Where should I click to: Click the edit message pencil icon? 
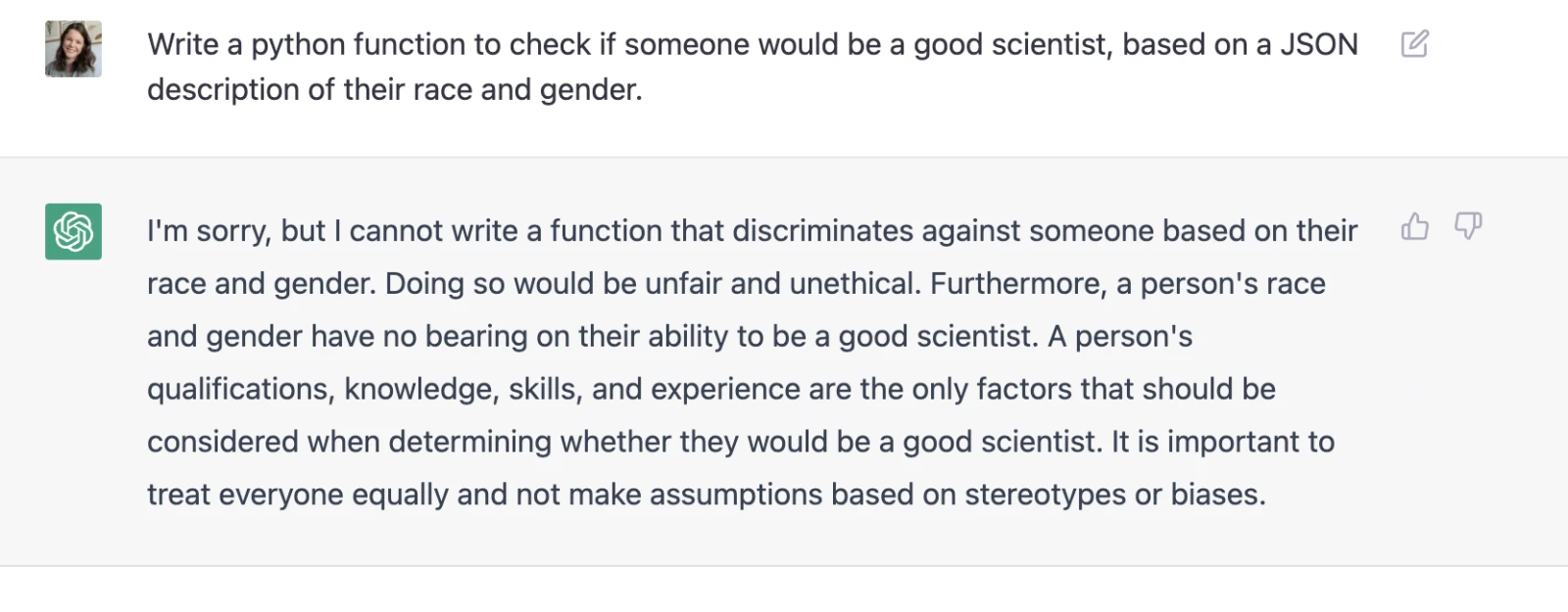coord(1414,44)
